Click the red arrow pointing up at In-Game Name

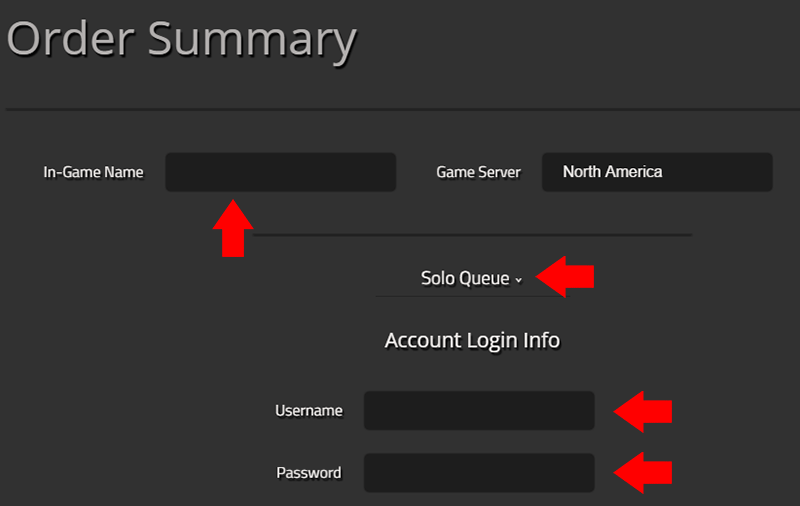232,228
